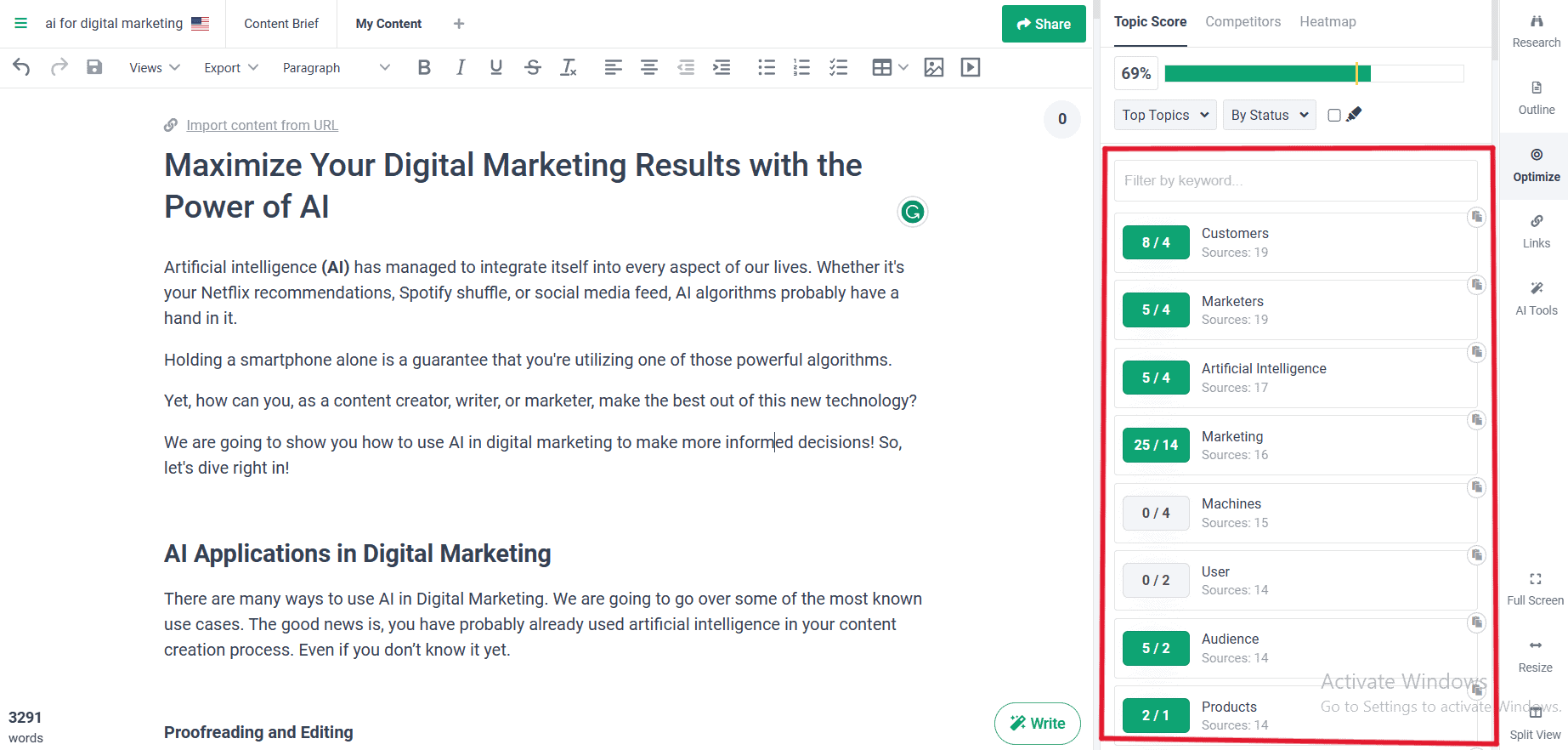
Task: Copy the Customers topic
Action: (1477, 217)
